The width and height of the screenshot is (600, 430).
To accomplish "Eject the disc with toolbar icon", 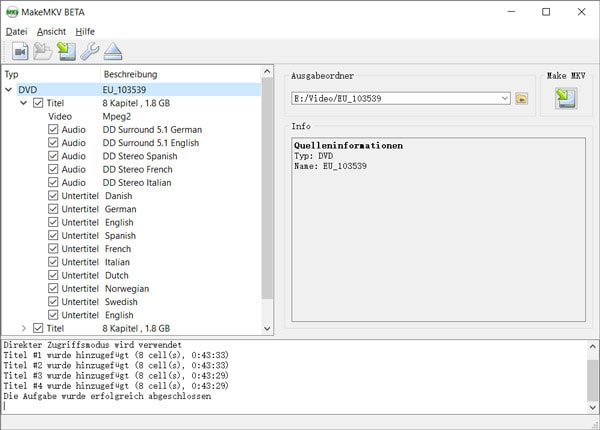I will point(113,51).
